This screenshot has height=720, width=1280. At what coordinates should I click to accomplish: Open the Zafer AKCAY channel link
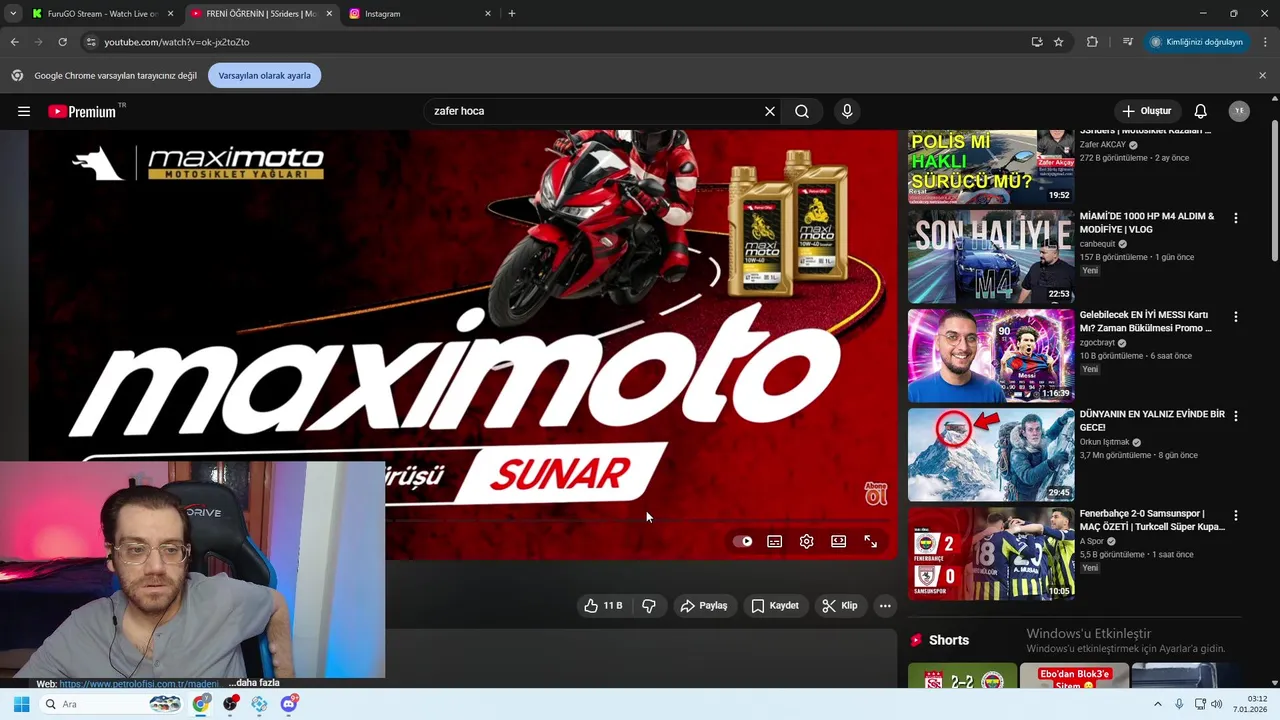pos(1103,145)
